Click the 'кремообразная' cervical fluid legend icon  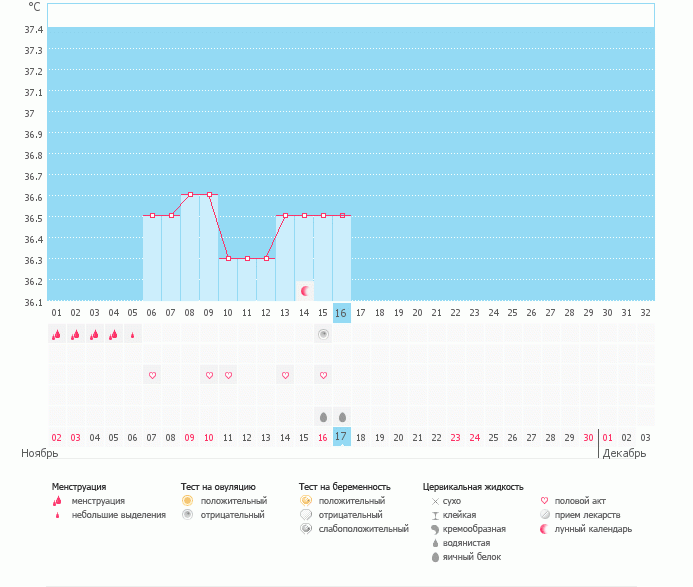click(435, 529)
